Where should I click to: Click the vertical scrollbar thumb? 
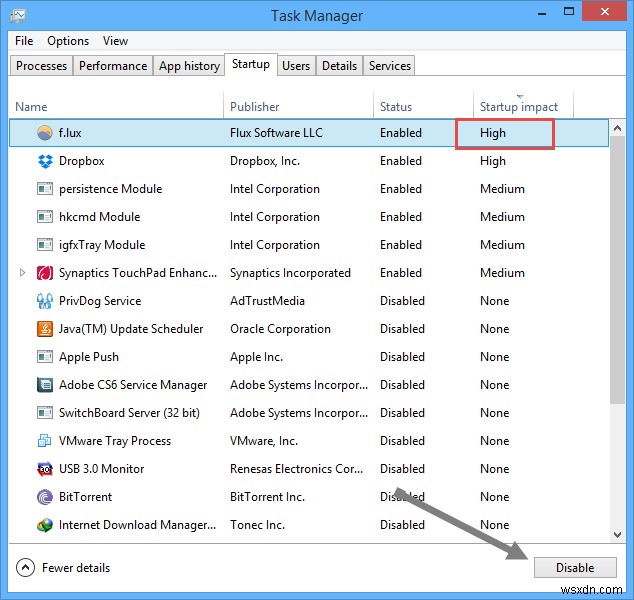(617, 270)
